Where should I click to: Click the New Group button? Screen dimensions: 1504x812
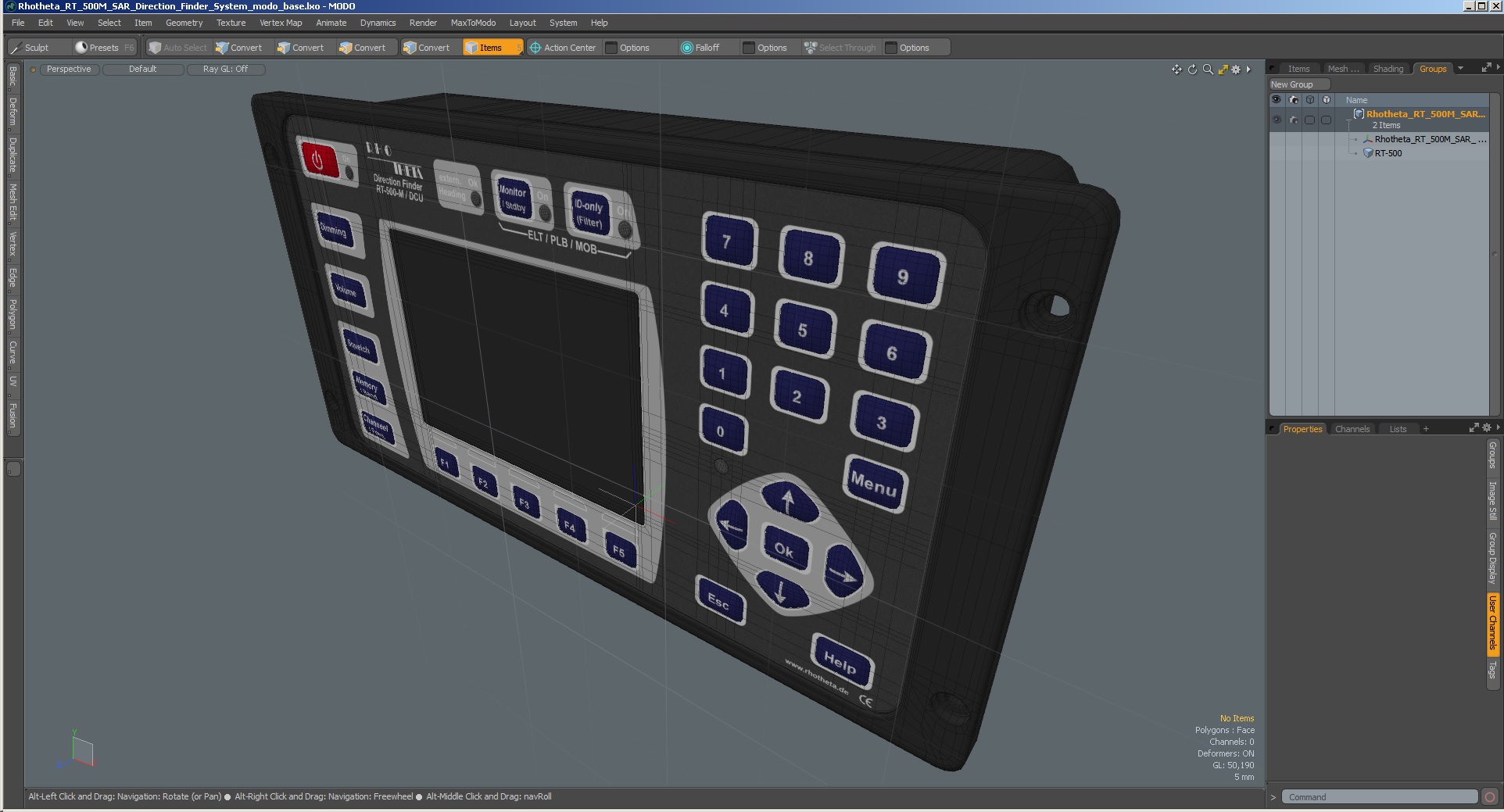[x=1299, y=84]
